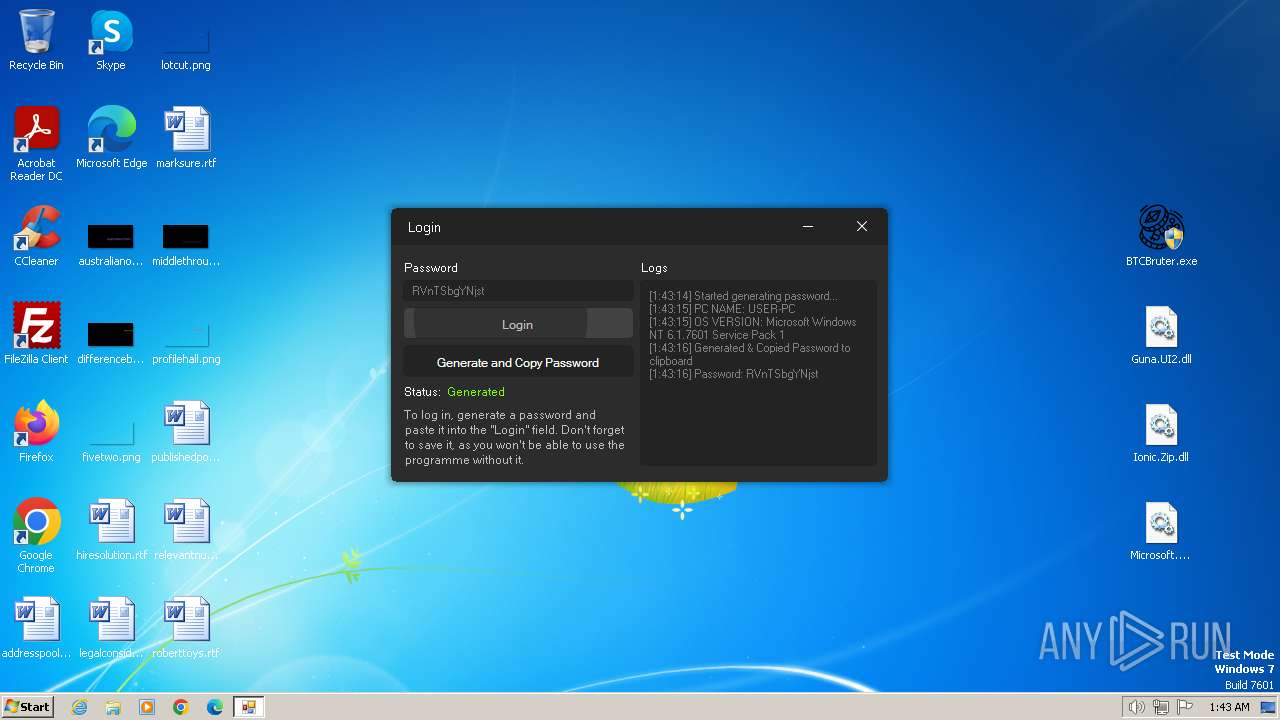Open Firefox desktop shortcut
Image resolution: width=1280 pixels, height=720 pixels.
click(x=36, y=432)
